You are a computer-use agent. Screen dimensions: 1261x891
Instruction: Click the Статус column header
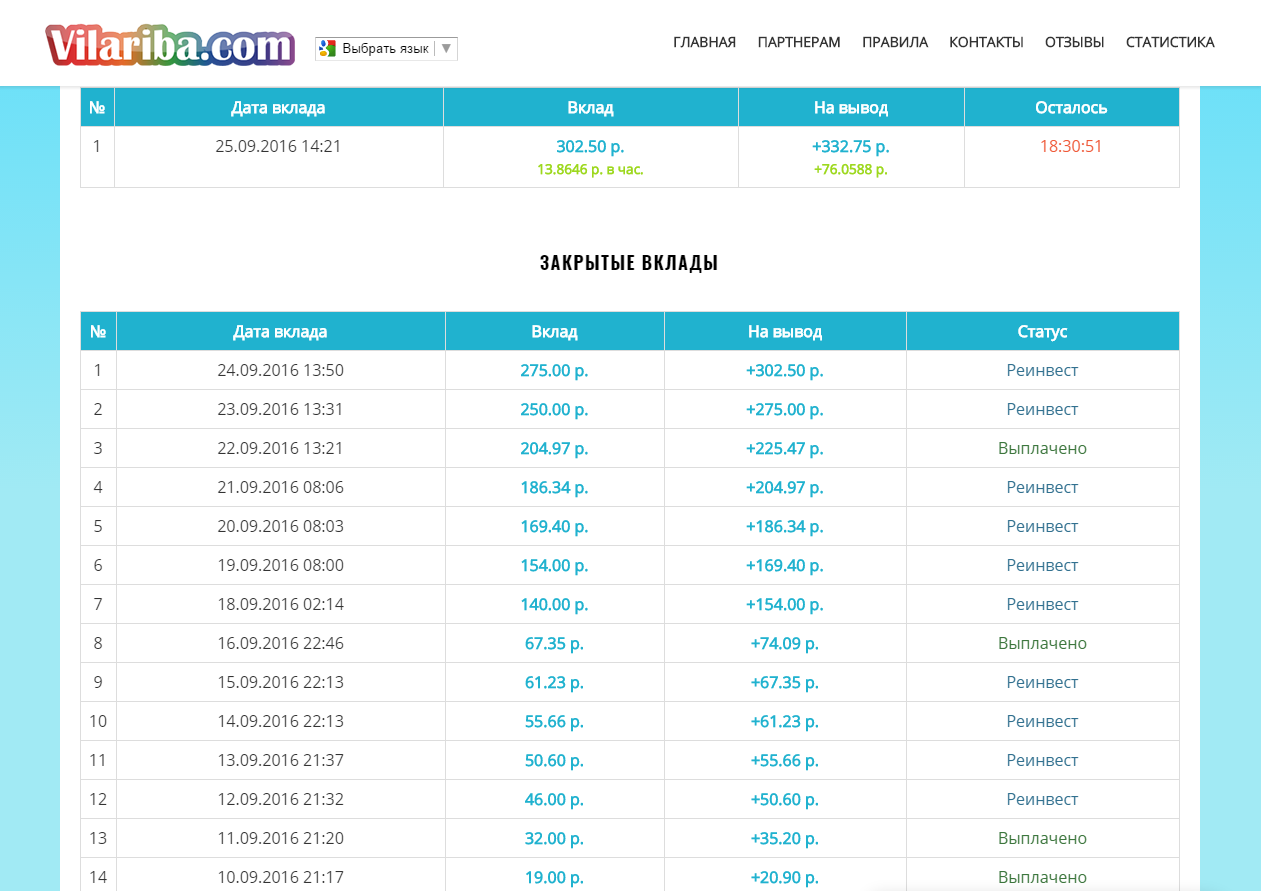click(1042, 331)
